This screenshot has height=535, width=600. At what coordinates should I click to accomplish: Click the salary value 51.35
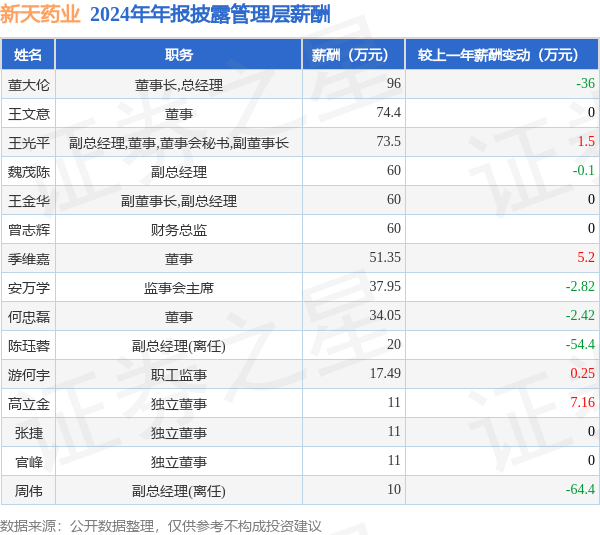click(x=385, y=258)
